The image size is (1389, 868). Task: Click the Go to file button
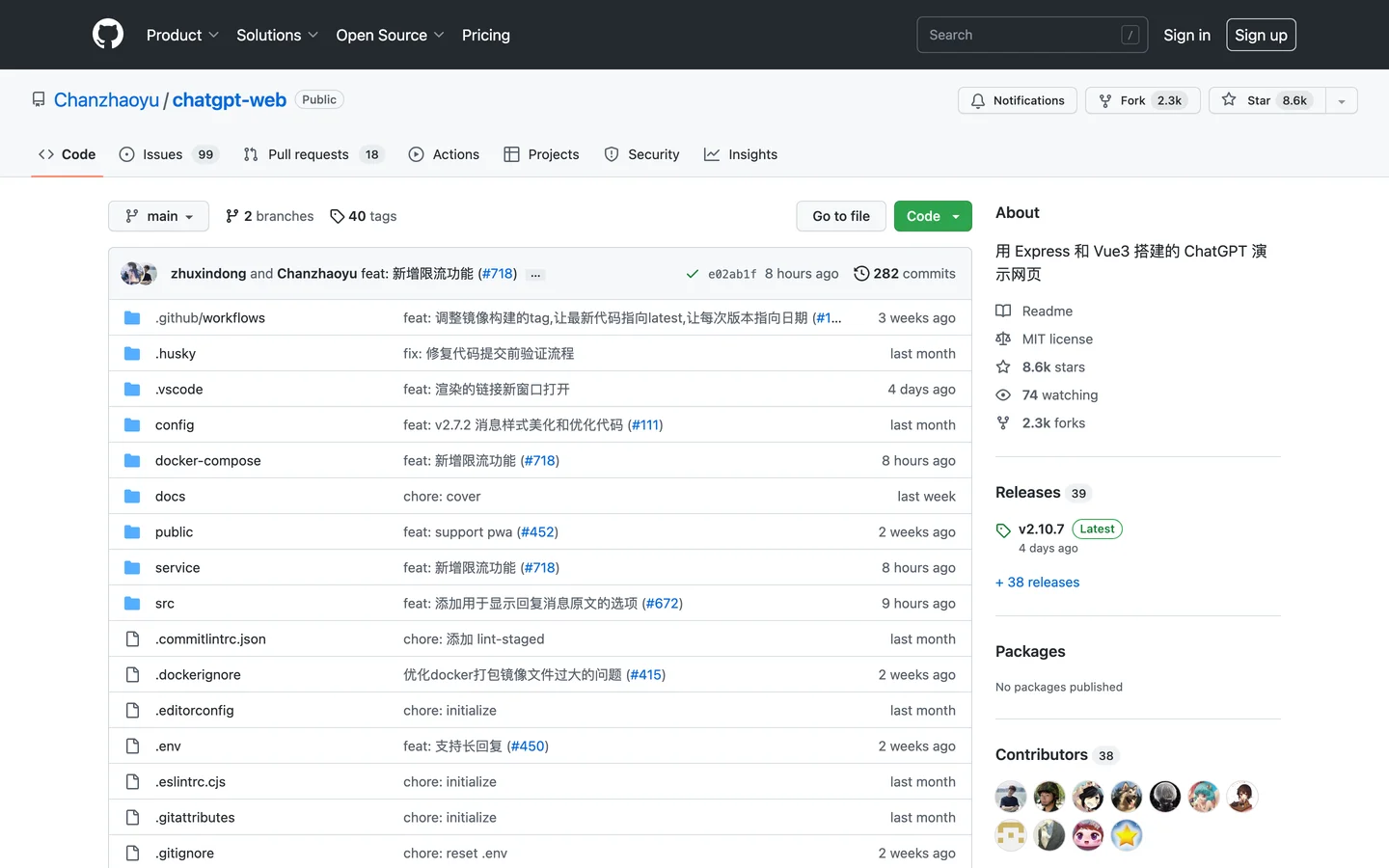point(841,216)
